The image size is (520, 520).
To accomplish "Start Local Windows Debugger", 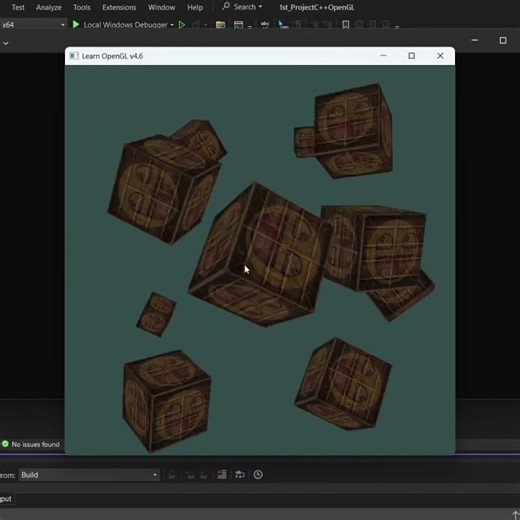I will (120, 25).
